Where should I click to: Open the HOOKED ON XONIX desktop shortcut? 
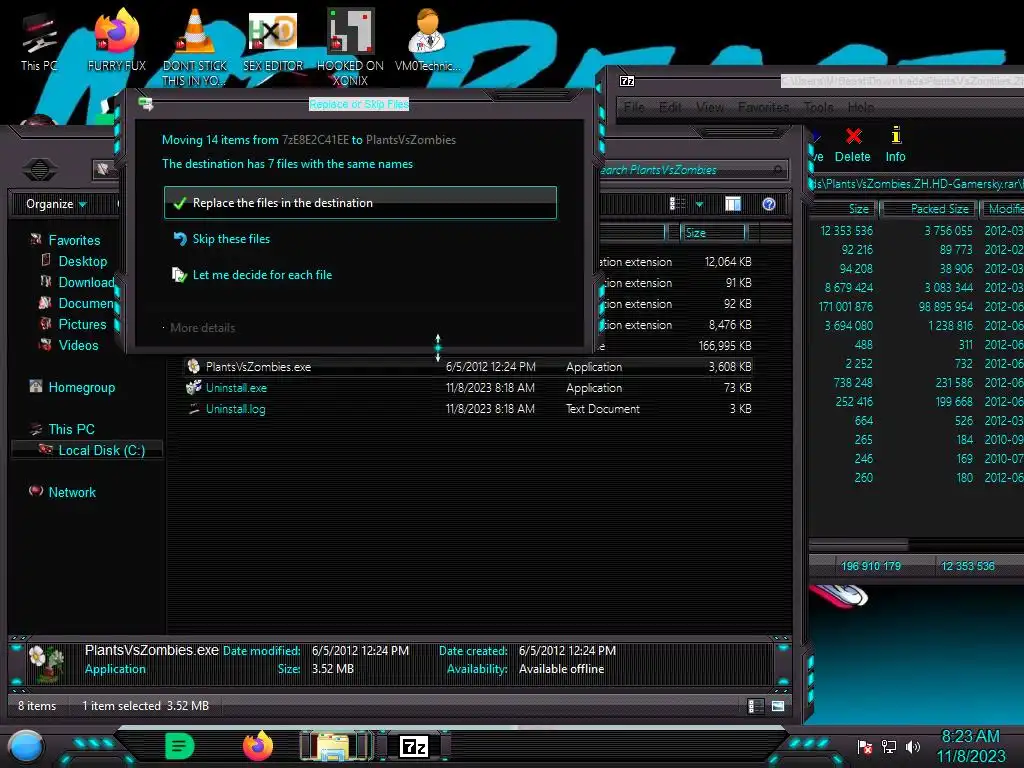pyautogui.click(x=350, y=47)
